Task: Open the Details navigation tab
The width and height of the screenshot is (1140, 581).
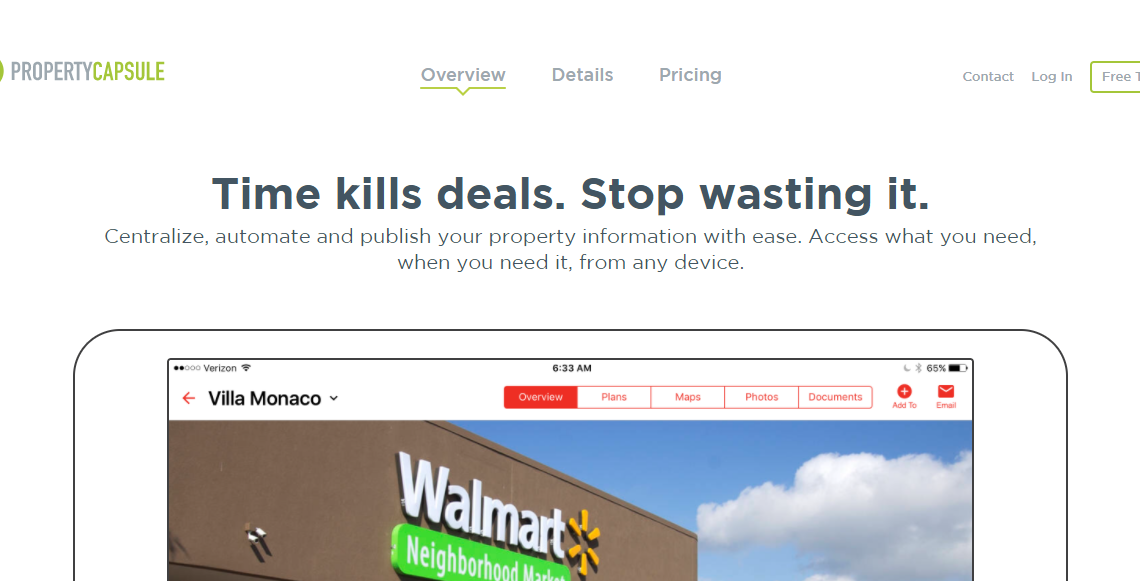Action: coord(582,75)
